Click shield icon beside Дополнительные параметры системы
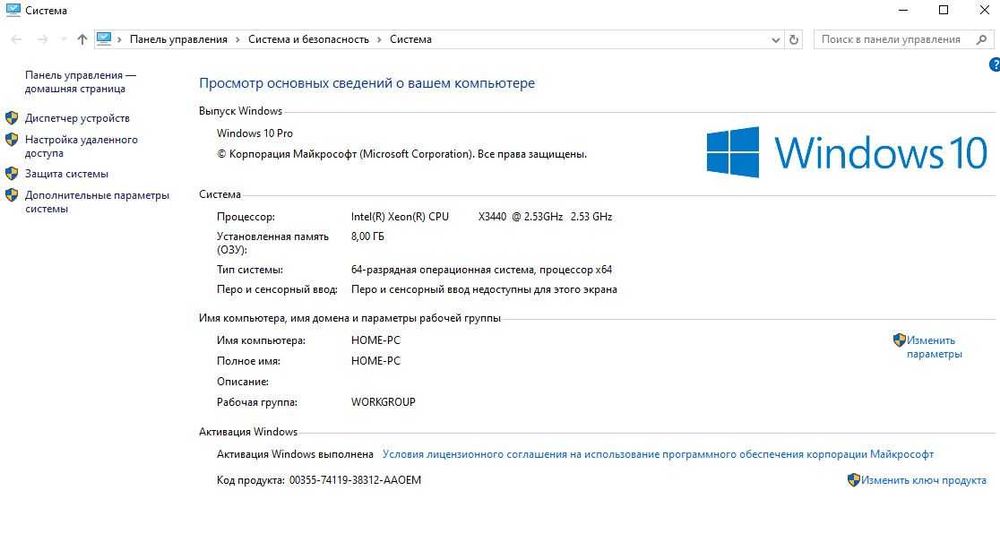Screen dimensions: 1000x559 [x=11, y=195]
